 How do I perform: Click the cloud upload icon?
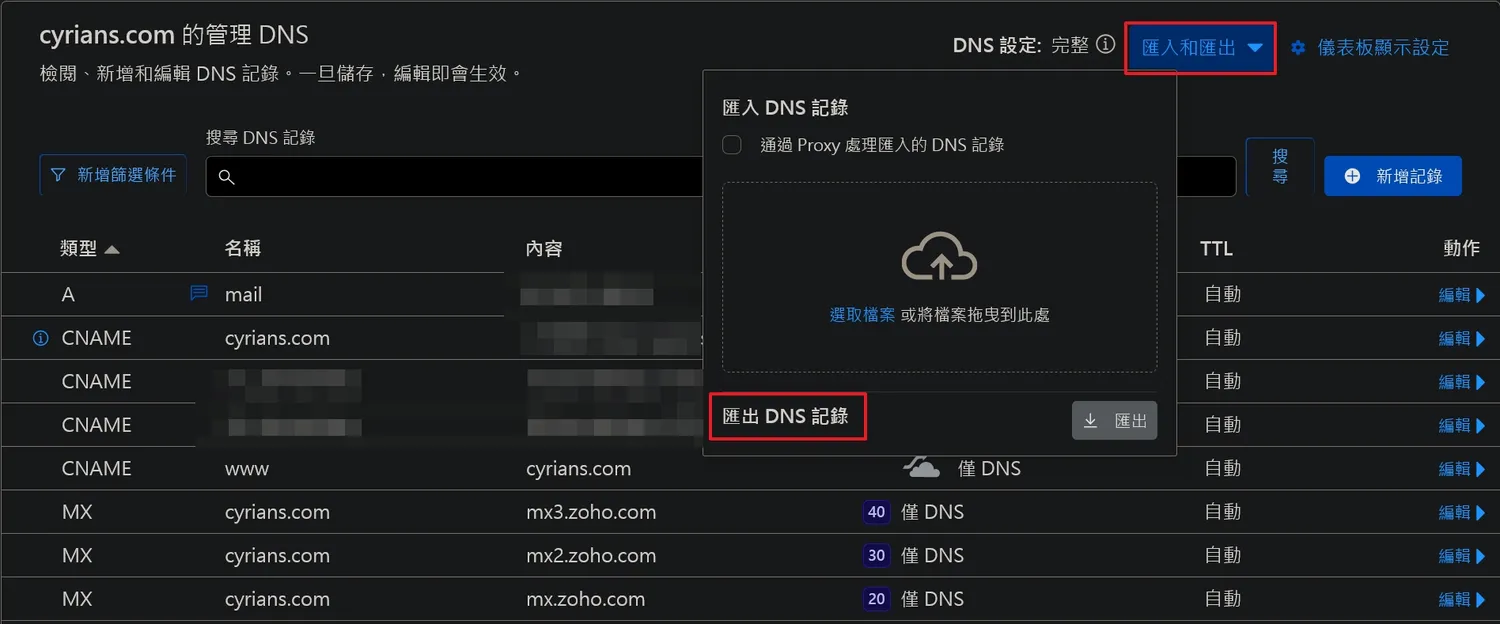coord(939,259)
